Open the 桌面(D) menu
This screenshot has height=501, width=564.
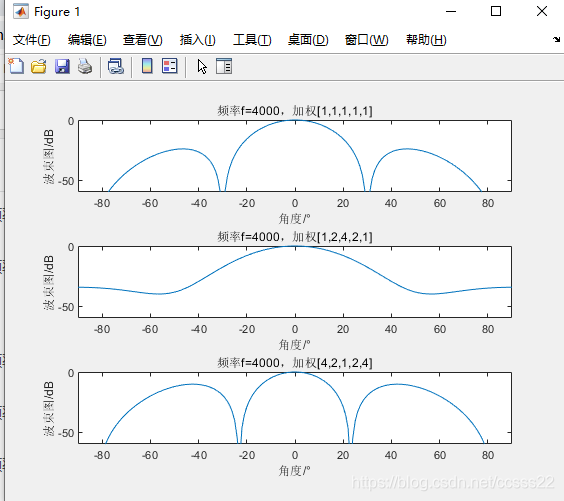[308, 40]
